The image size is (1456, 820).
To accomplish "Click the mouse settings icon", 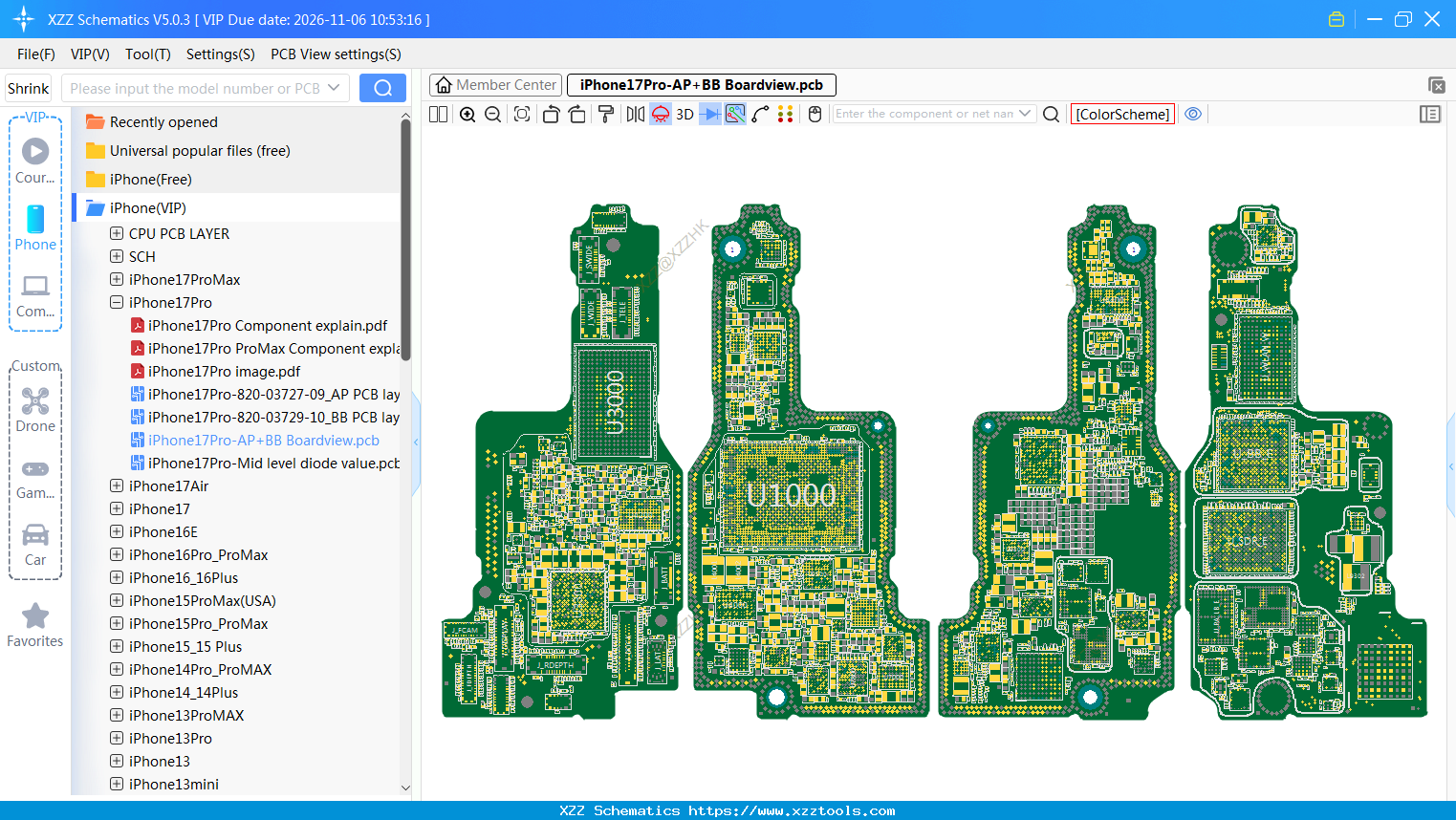I will (x=815, y=115).
